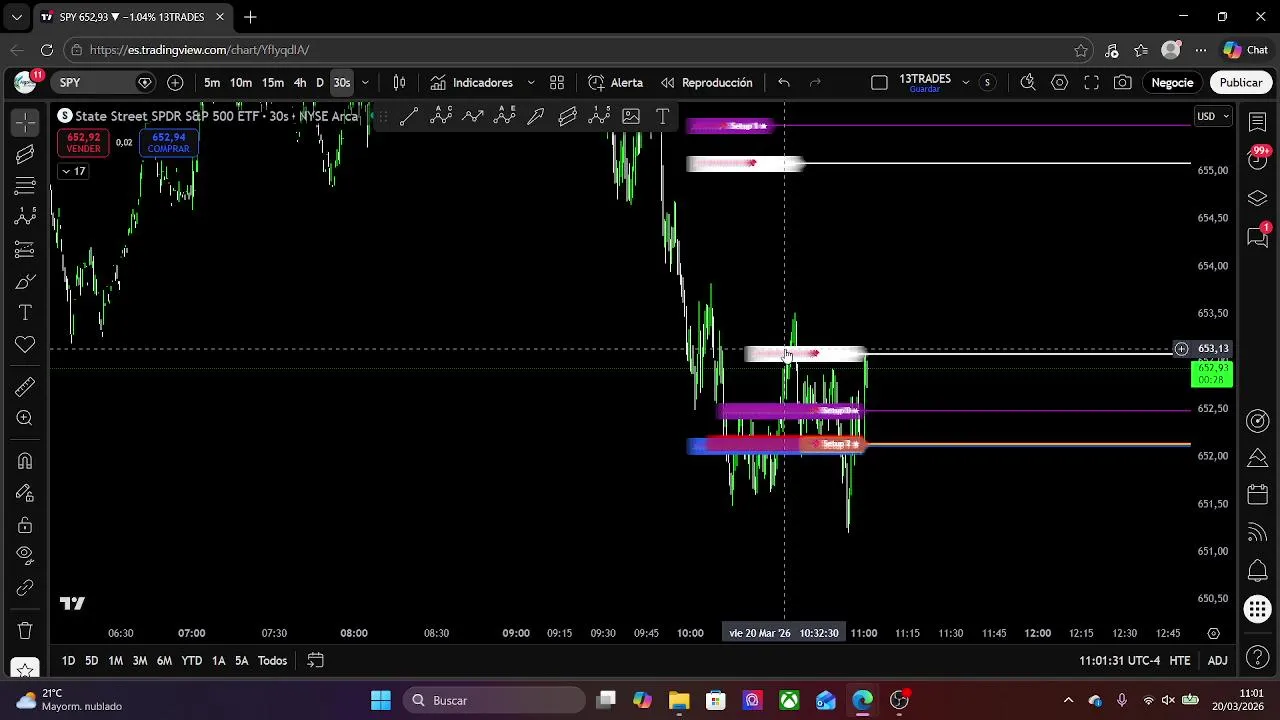The height and width of the screenshot is (720, 1280).
Task: Open the alerts clock icon with 99+ badge
Action: click(x=1258, y=160)
